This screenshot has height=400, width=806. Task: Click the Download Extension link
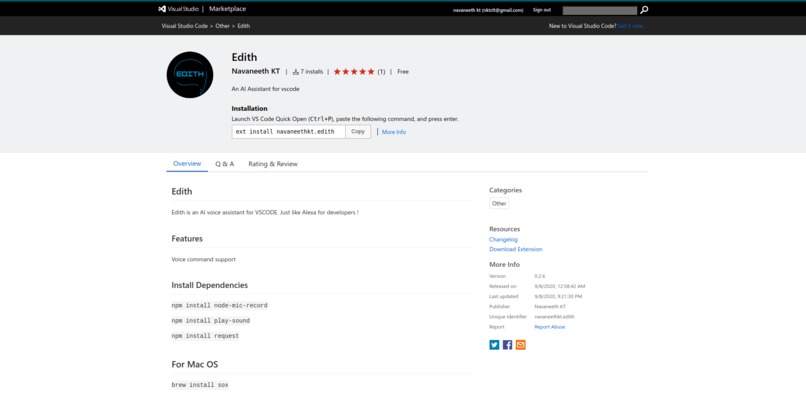516,249
